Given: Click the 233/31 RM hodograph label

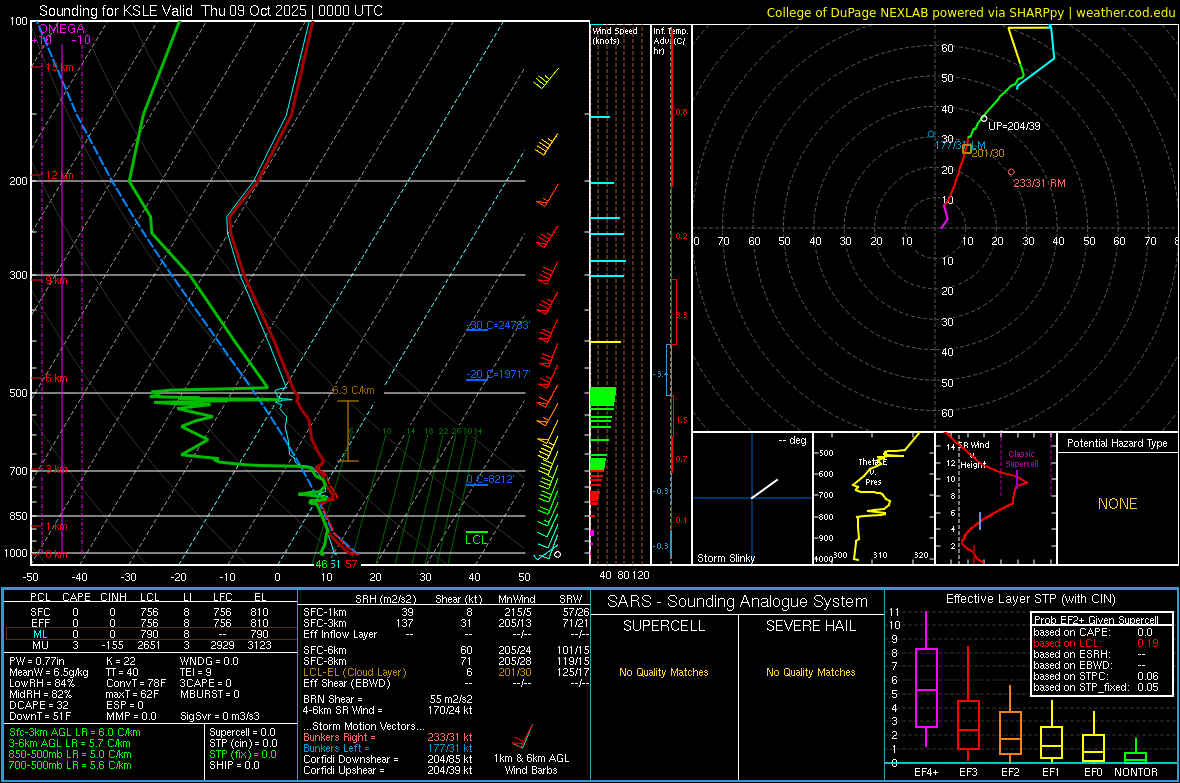Looking at the screenshot, I should [1039, 183].
